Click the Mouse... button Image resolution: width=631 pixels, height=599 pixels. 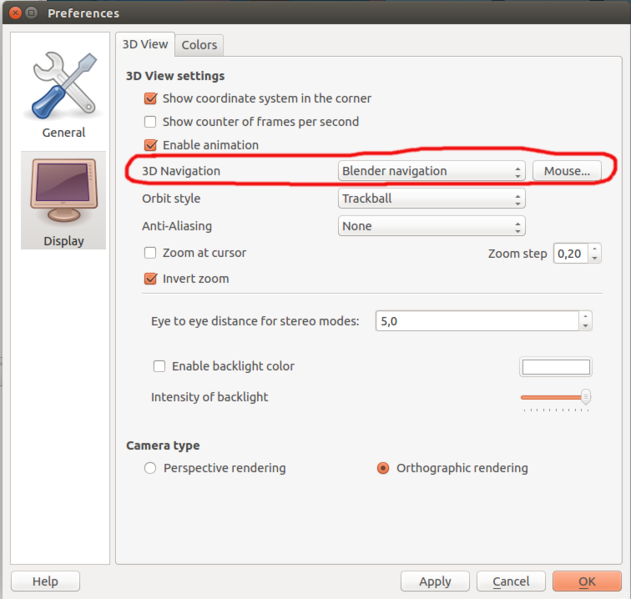(x=566, y=171)
